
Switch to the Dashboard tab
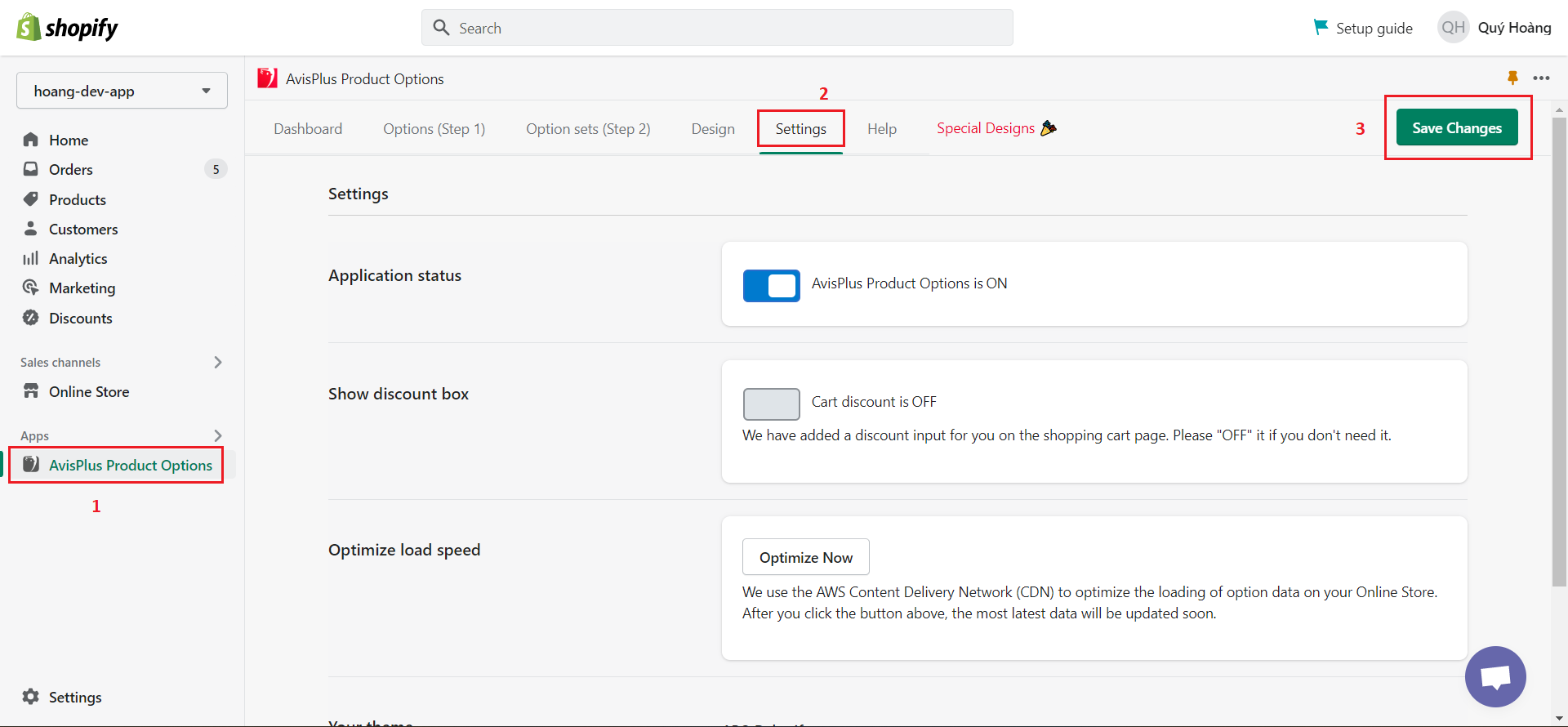[308, 129]
